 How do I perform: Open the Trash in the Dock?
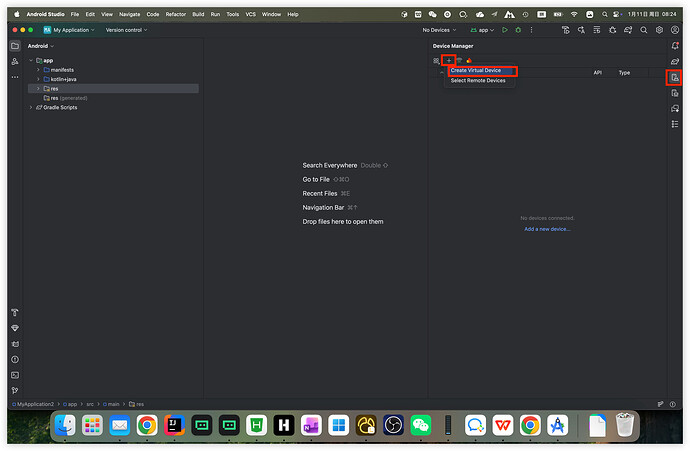pos(624,425)
